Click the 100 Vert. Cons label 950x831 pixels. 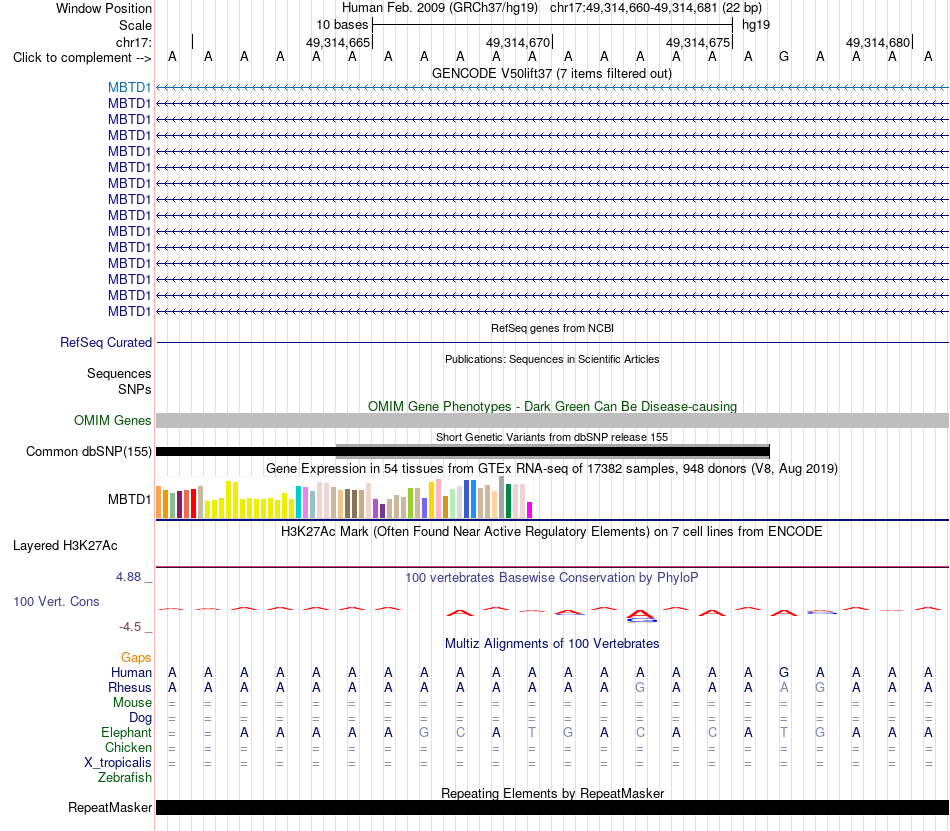[56, 601]
